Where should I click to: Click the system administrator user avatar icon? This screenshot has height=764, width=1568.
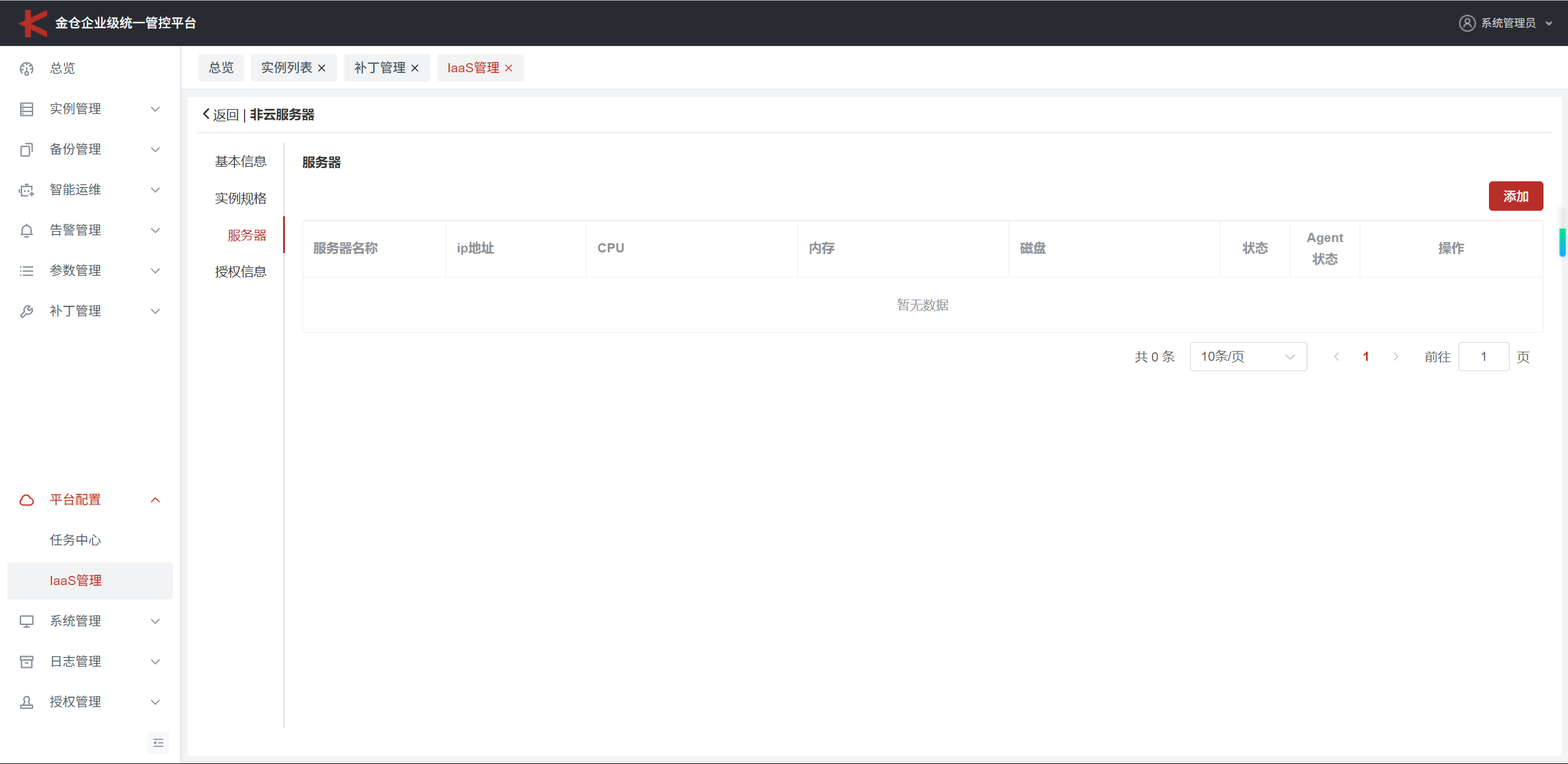(1467, 23)
